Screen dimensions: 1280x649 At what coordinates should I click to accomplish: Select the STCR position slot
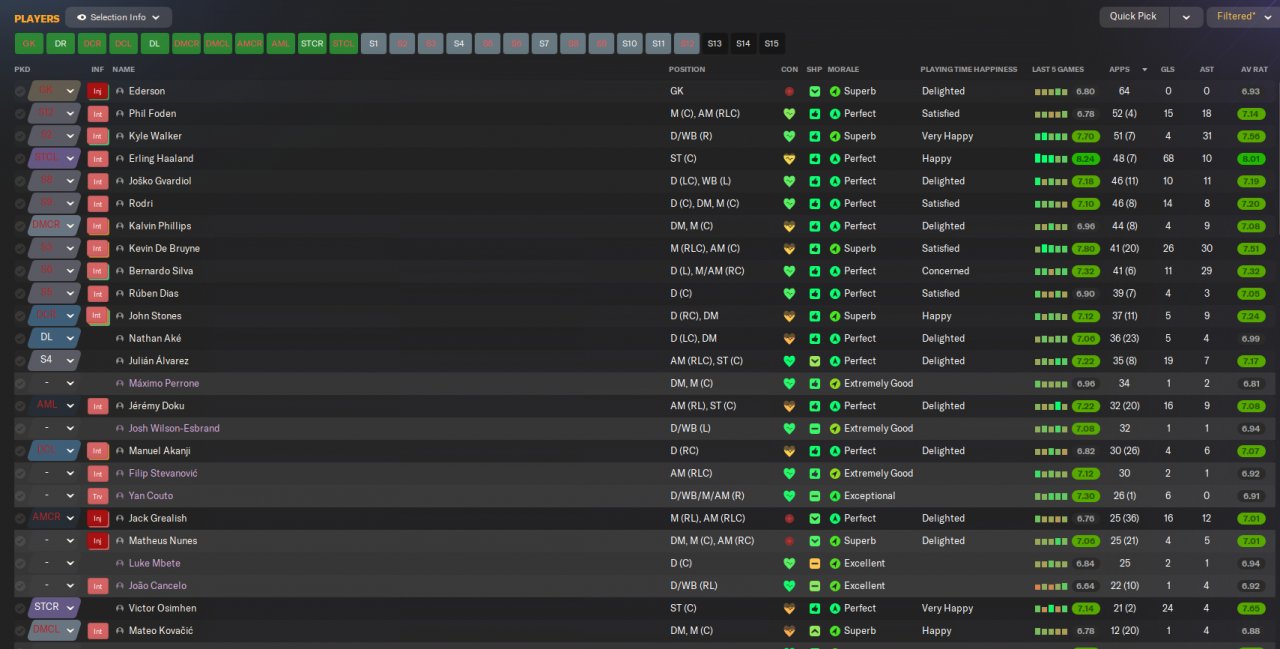pyautogui.click(x=312, y=44)
